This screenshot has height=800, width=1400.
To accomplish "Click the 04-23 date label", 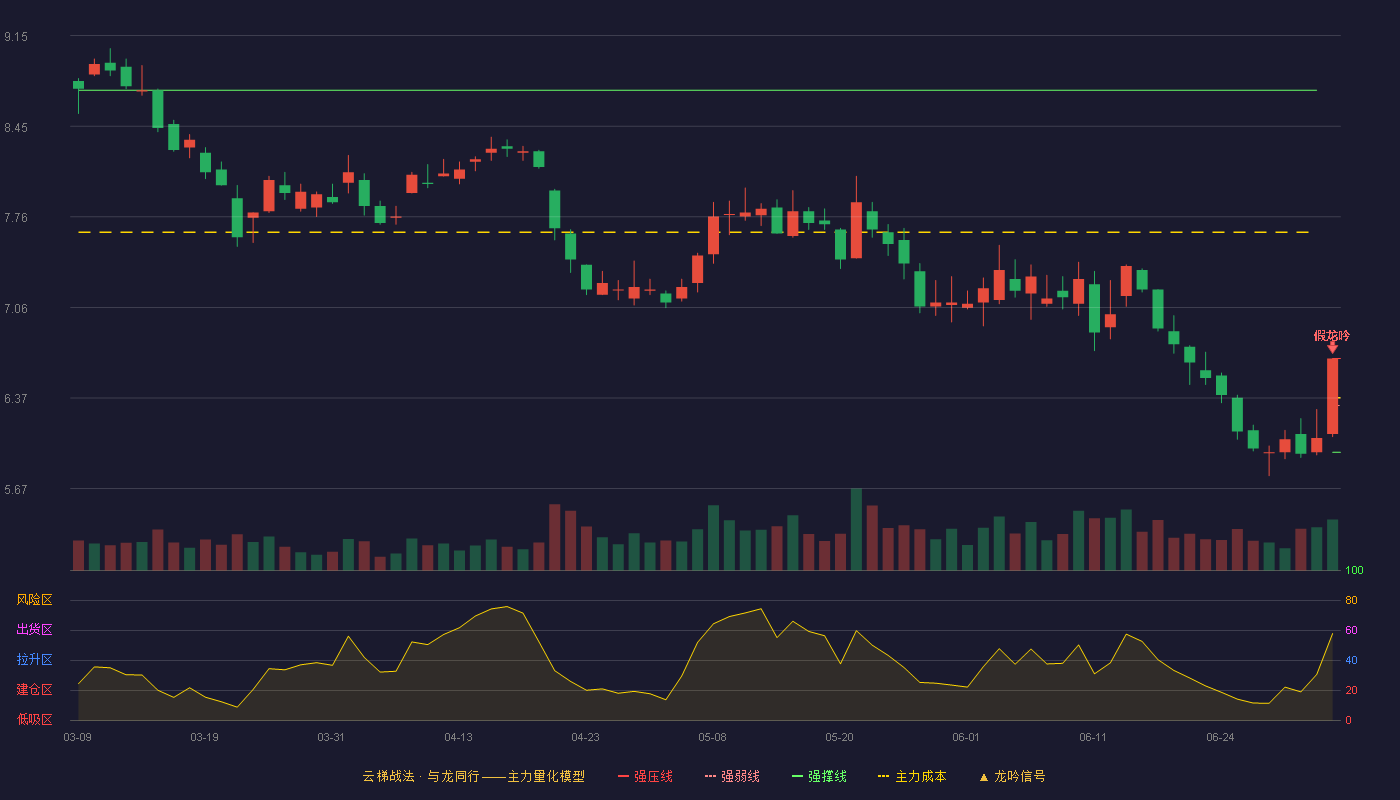I will coord(585,737).
